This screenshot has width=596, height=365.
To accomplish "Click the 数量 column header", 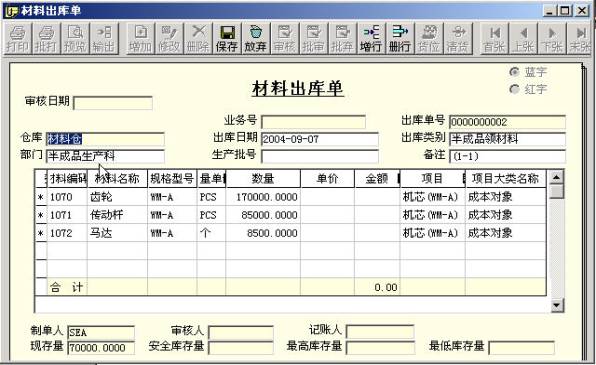I will (x=263, y=179).
